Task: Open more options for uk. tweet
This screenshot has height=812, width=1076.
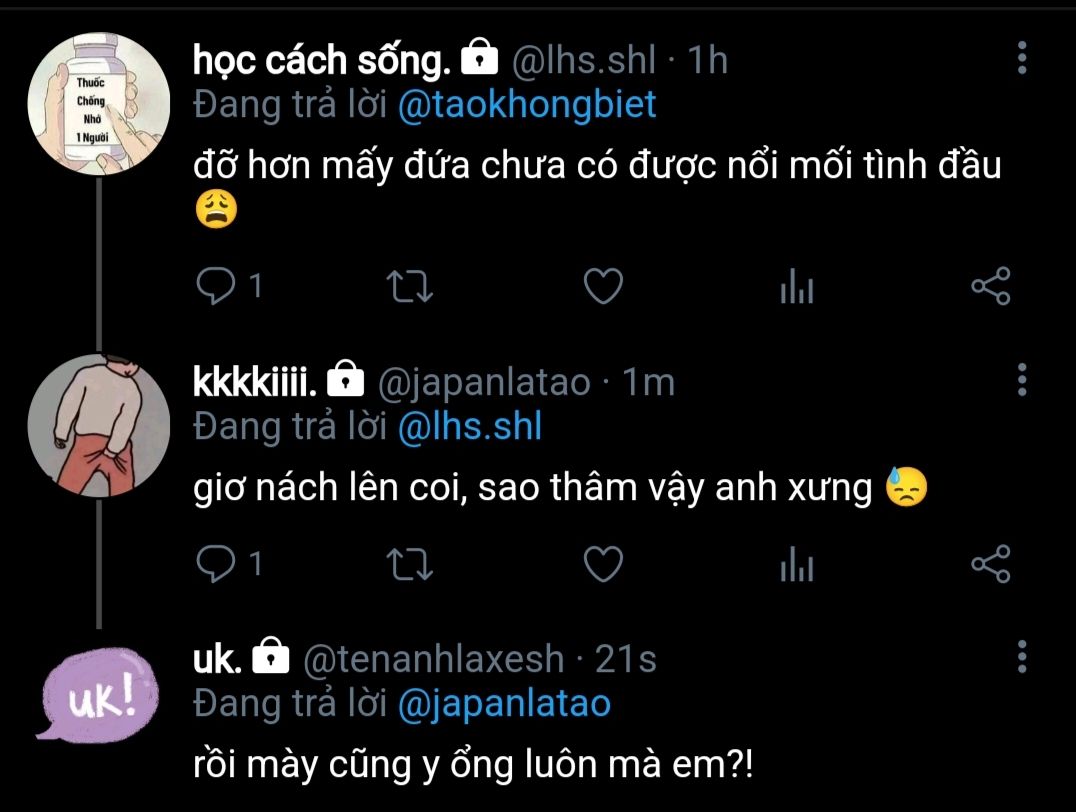Action: point(1022,657)
